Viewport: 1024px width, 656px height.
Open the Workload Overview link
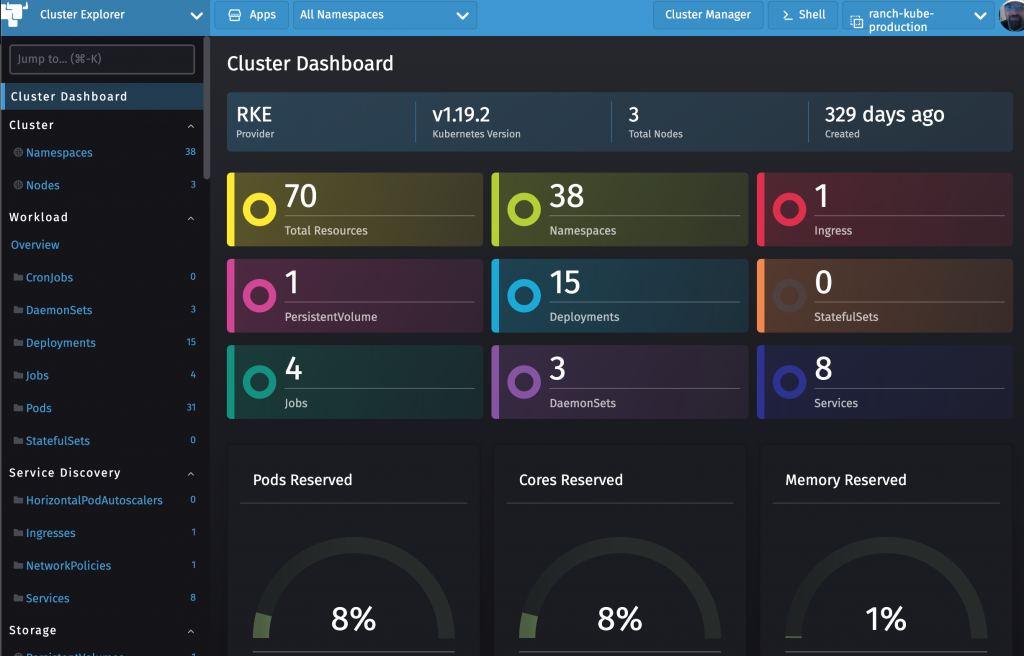tap(35, 245)
